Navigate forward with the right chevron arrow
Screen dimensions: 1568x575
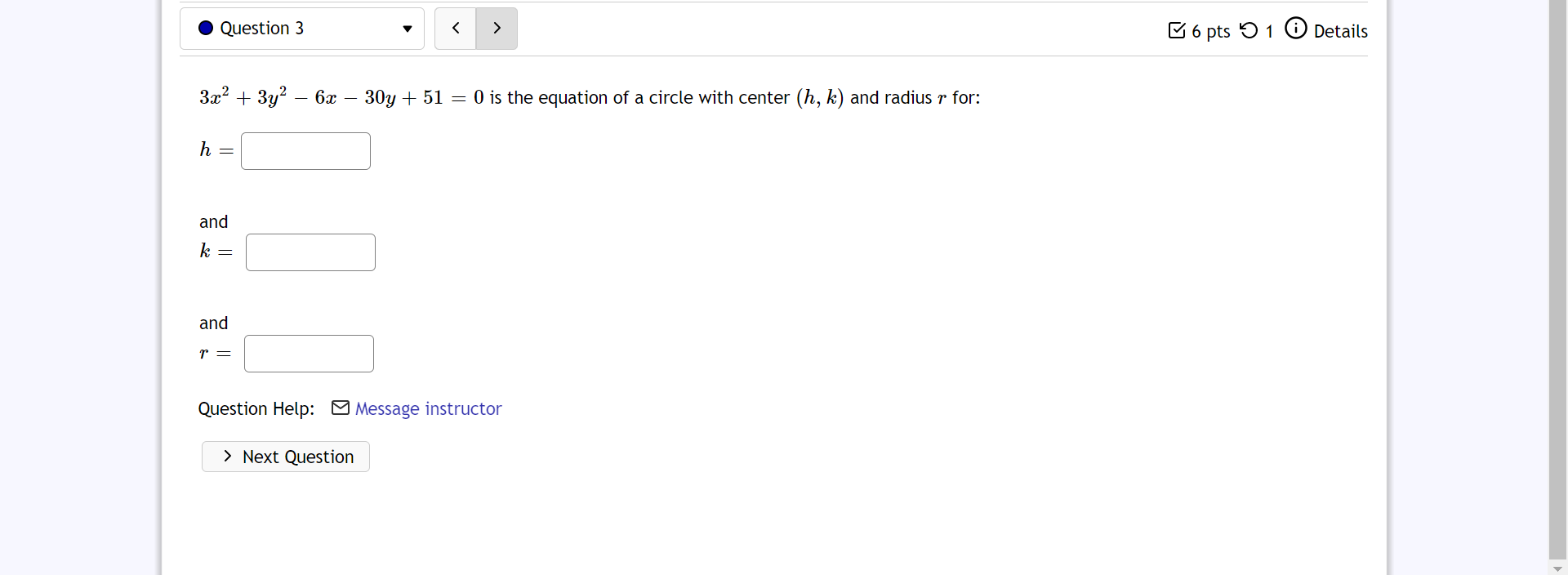coord(496,28)
